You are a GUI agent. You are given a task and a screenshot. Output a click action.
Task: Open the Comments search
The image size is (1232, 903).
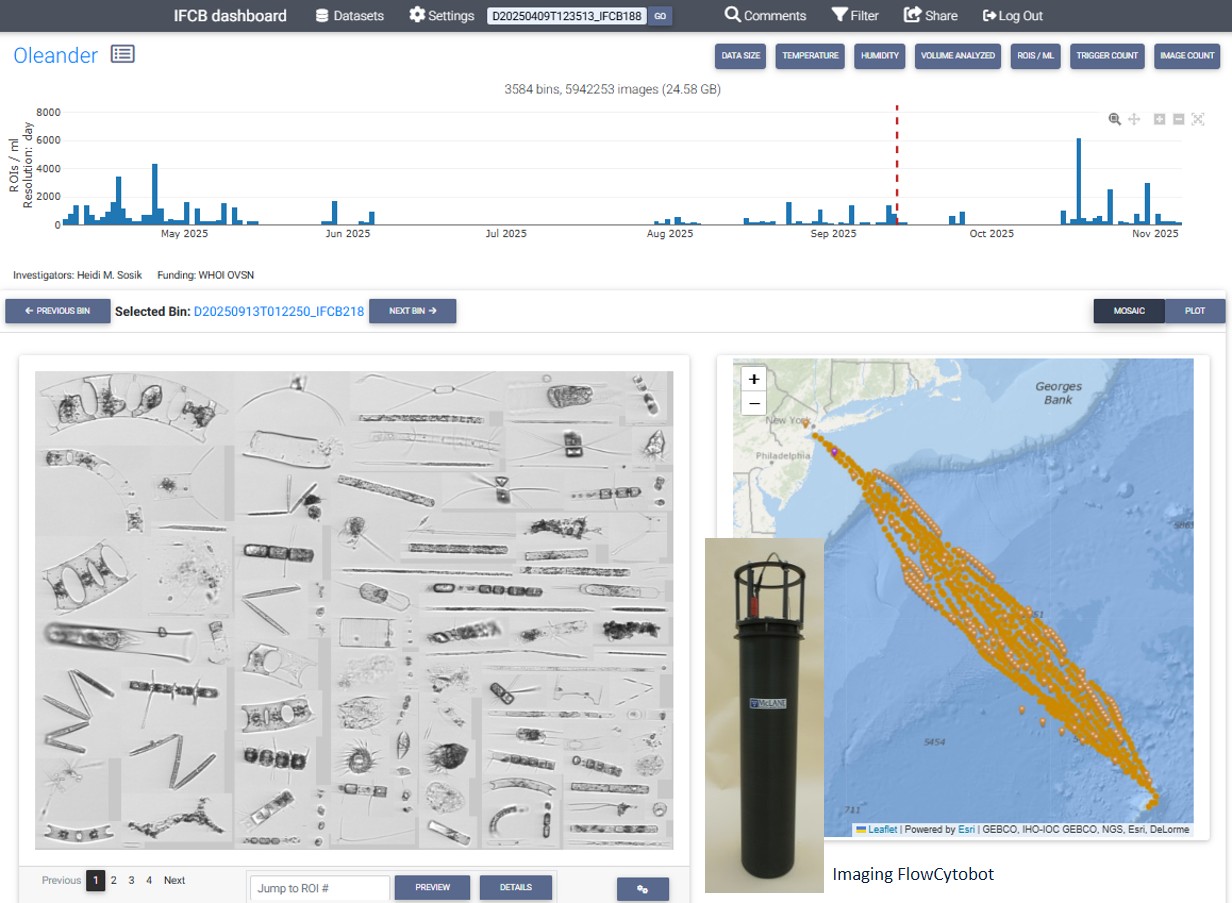[765, 16]
